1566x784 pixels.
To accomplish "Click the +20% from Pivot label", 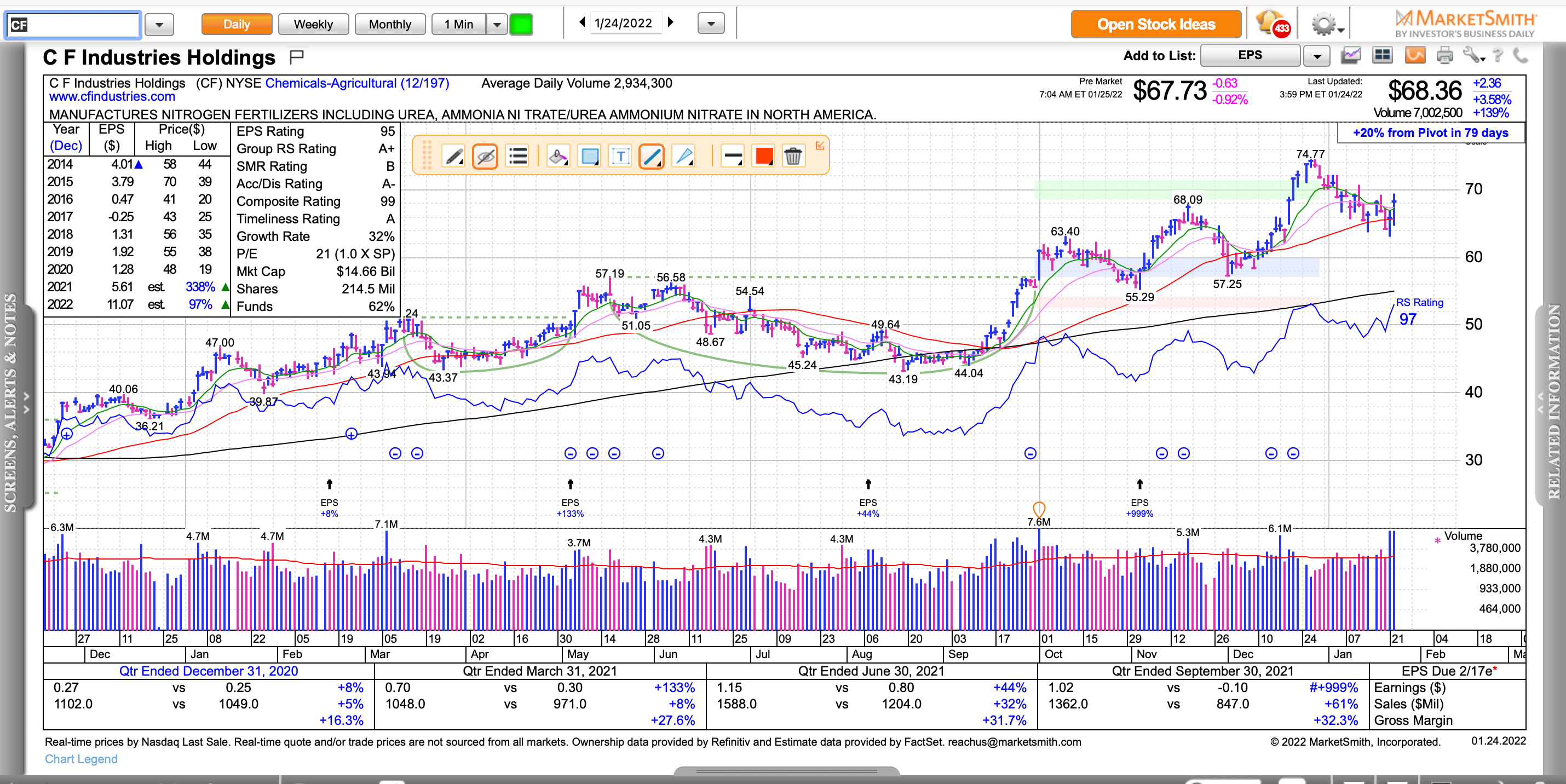I will pyautogui.click(x=1430, y=132).
